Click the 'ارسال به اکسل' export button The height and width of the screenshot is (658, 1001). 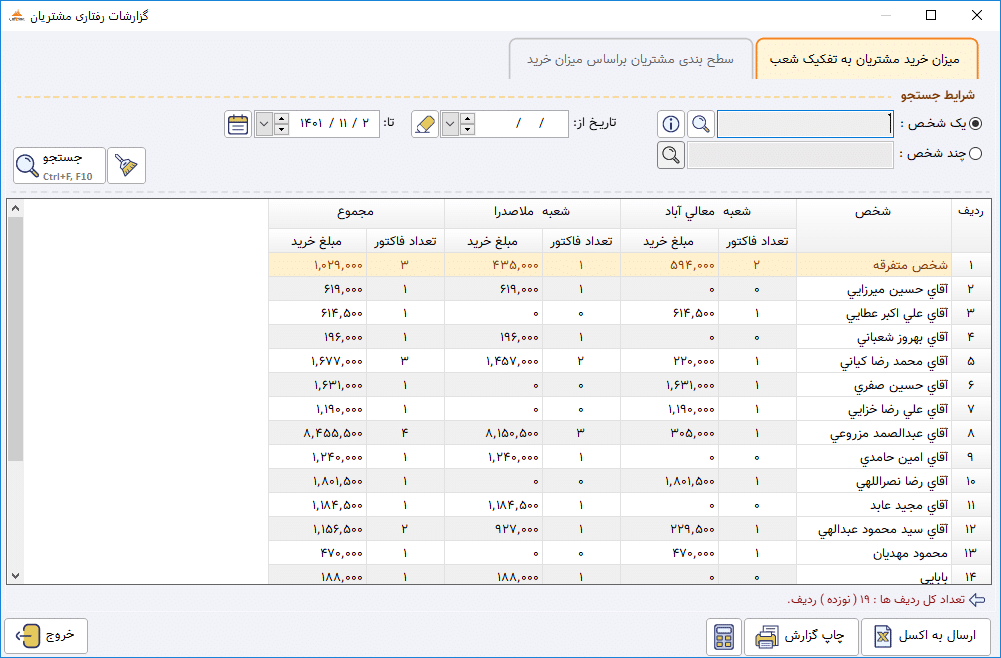(926, 636)
